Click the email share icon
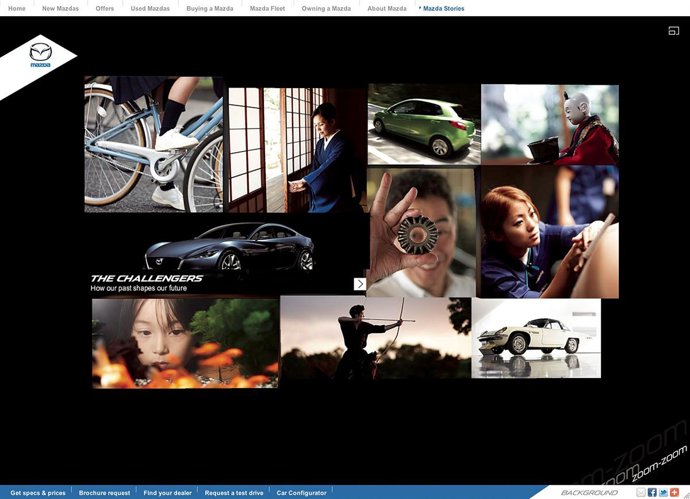This screenshot has width=690, height=499. point(641,493)
